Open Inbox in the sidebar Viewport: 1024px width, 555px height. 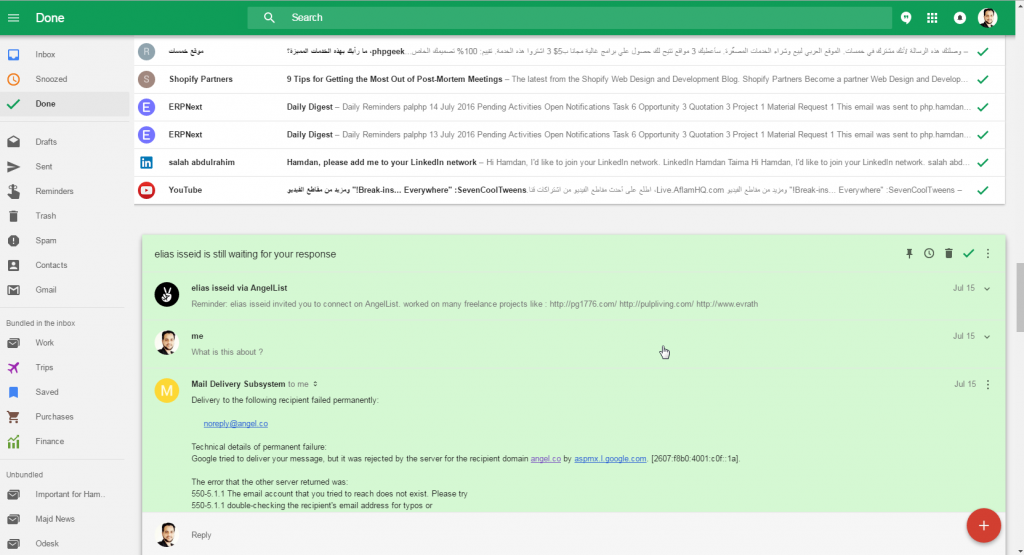click(x=65, y=54)
